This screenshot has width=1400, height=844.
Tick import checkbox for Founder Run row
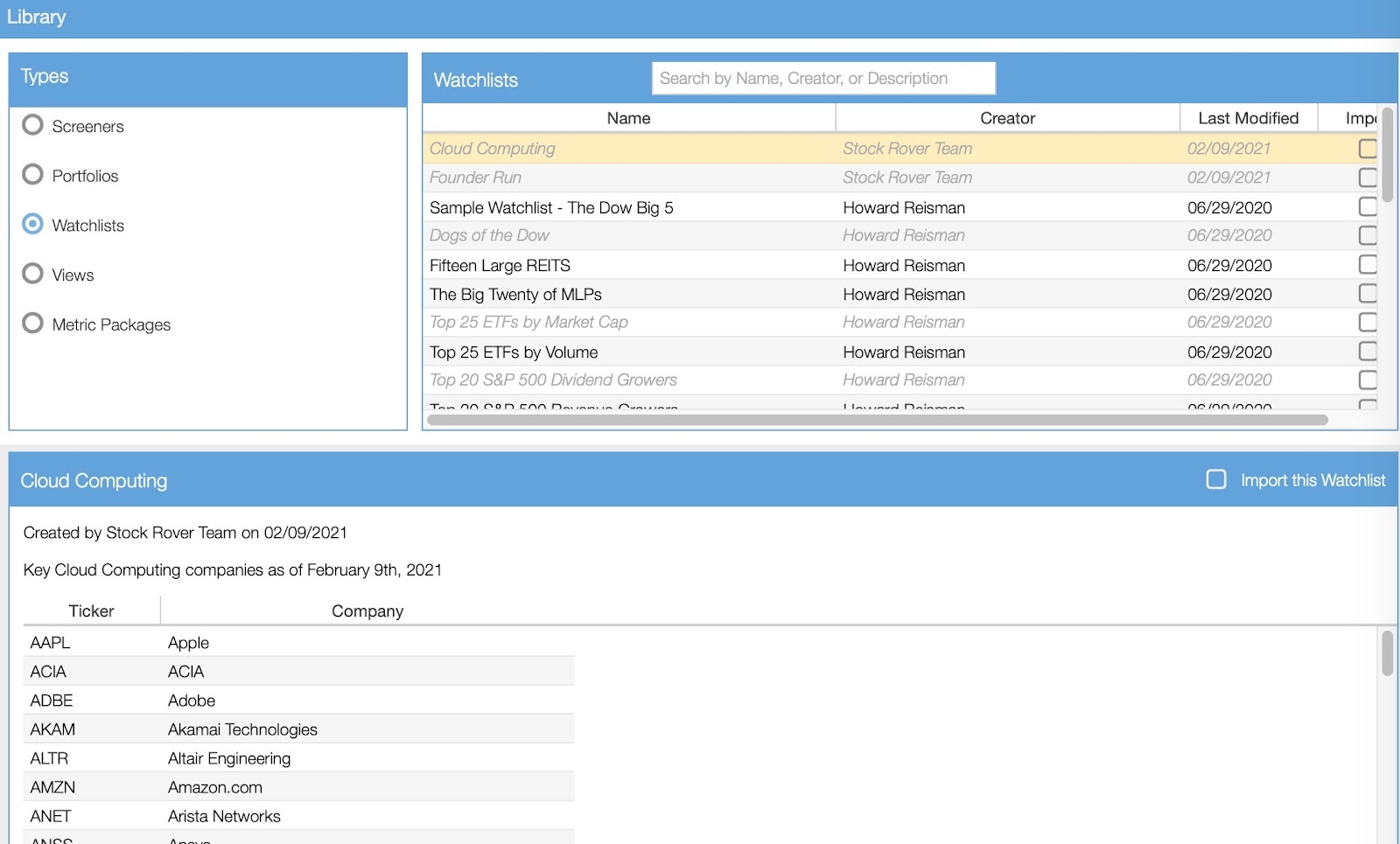pos(1368,178)
